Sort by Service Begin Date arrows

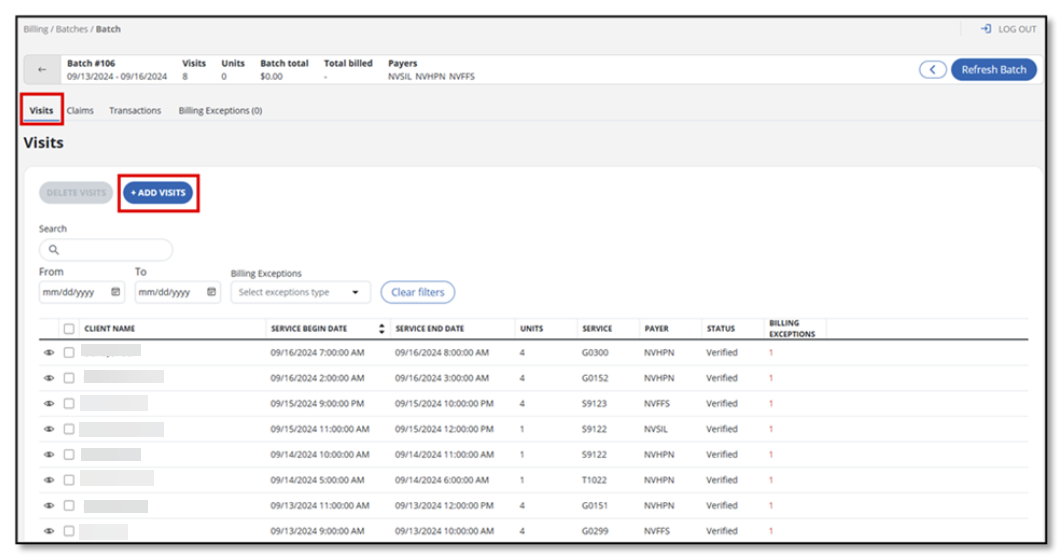click(x=381, y=329)
